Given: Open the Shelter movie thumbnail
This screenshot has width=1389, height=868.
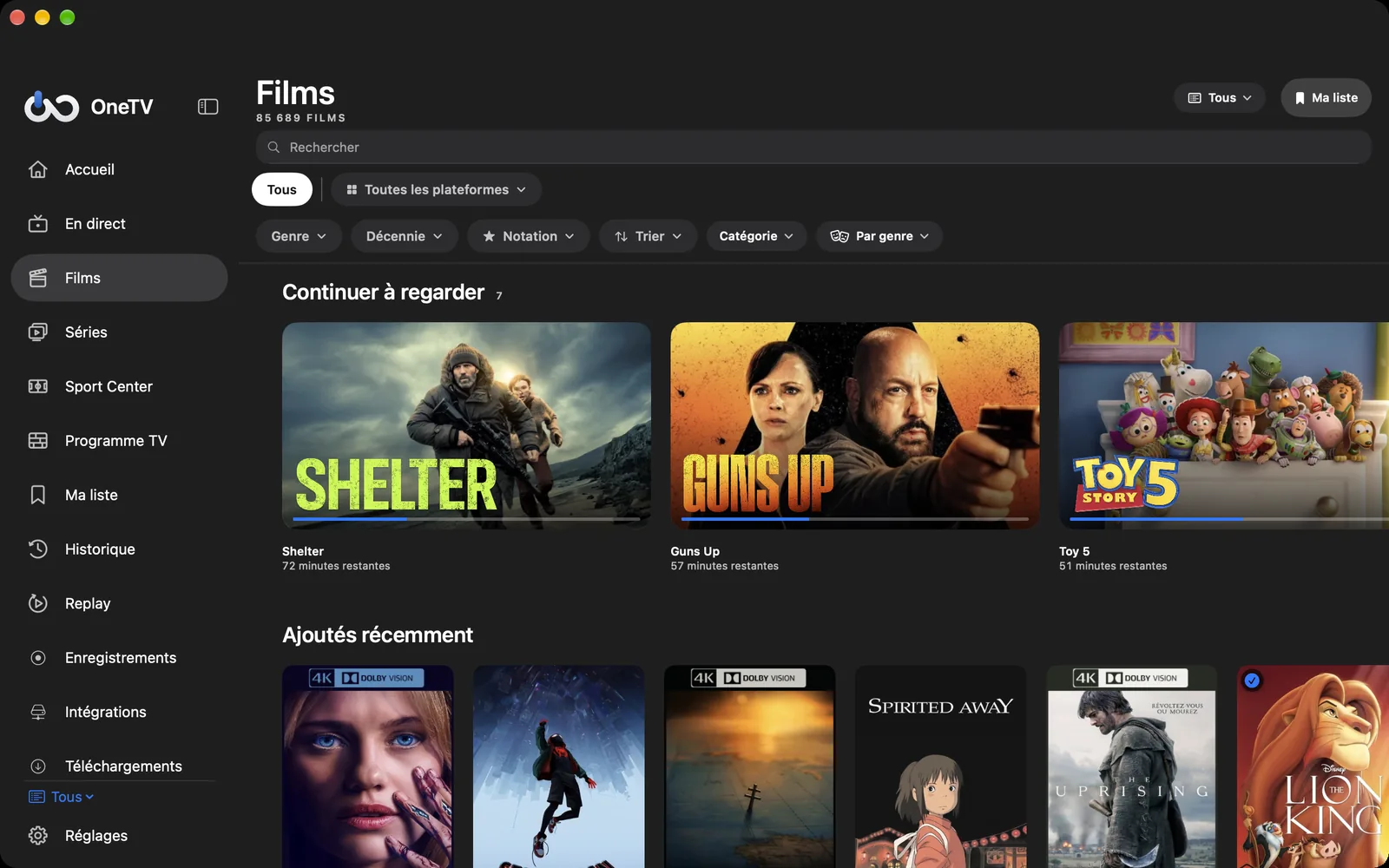Looking at the screenshot, I should pyautogui.click(x=466, y=425).
